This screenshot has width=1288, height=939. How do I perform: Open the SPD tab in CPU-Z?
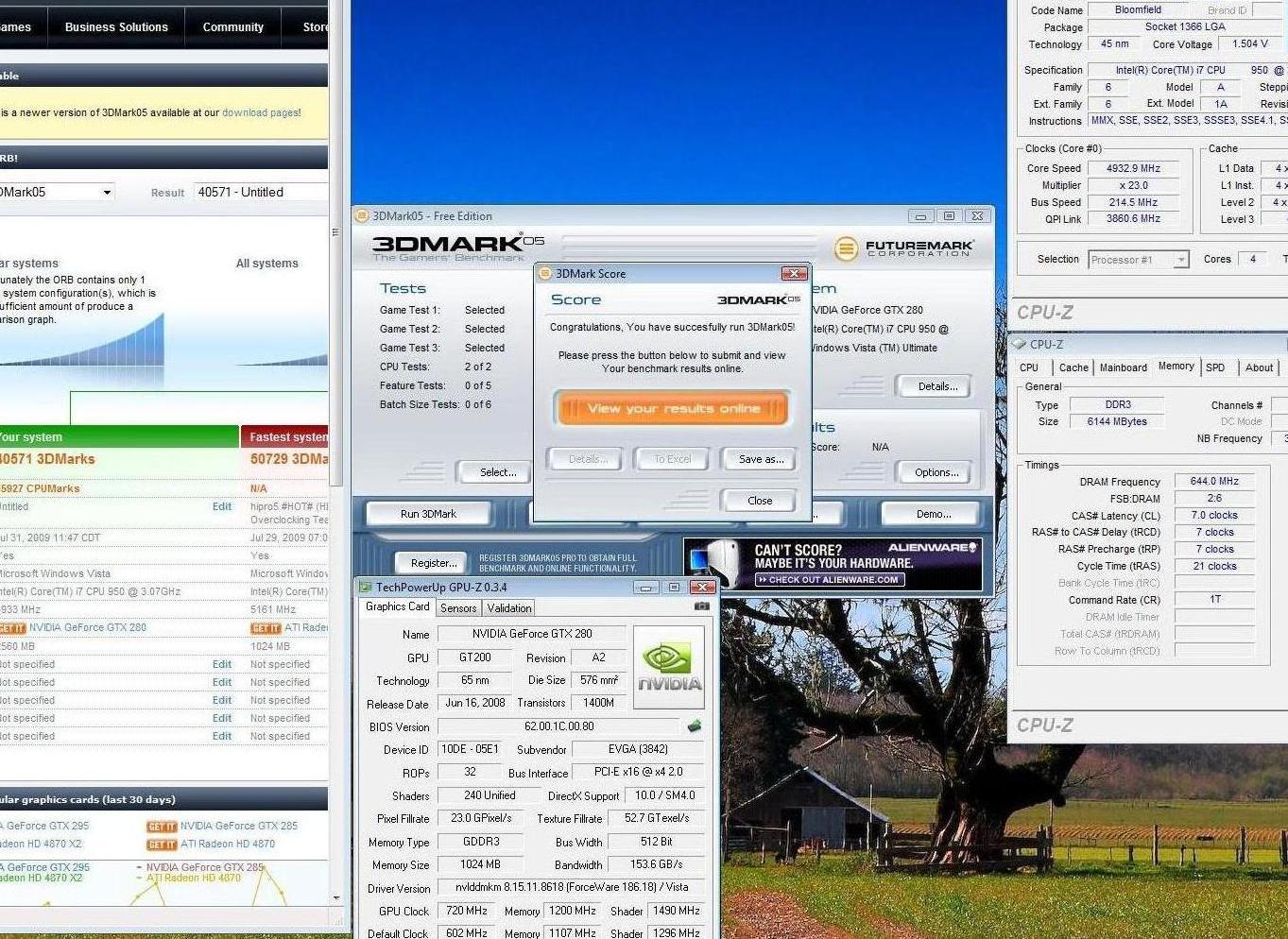point(1215,367)
